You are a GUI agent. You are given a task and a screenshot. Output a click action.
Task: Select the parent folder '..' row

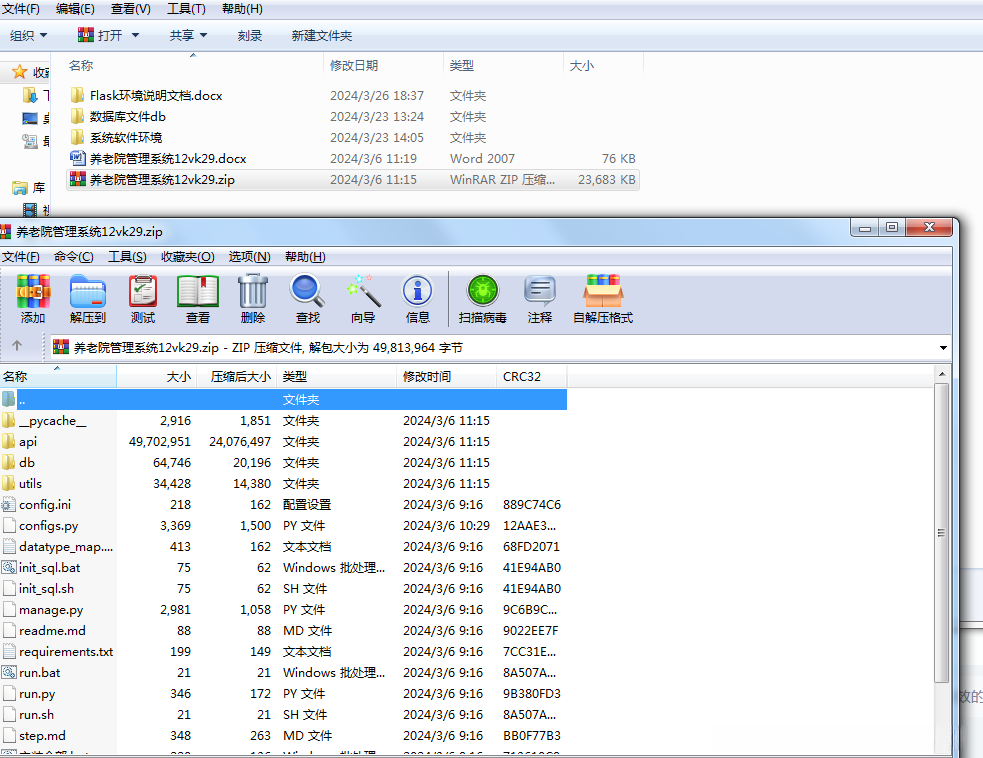[283, 399]
